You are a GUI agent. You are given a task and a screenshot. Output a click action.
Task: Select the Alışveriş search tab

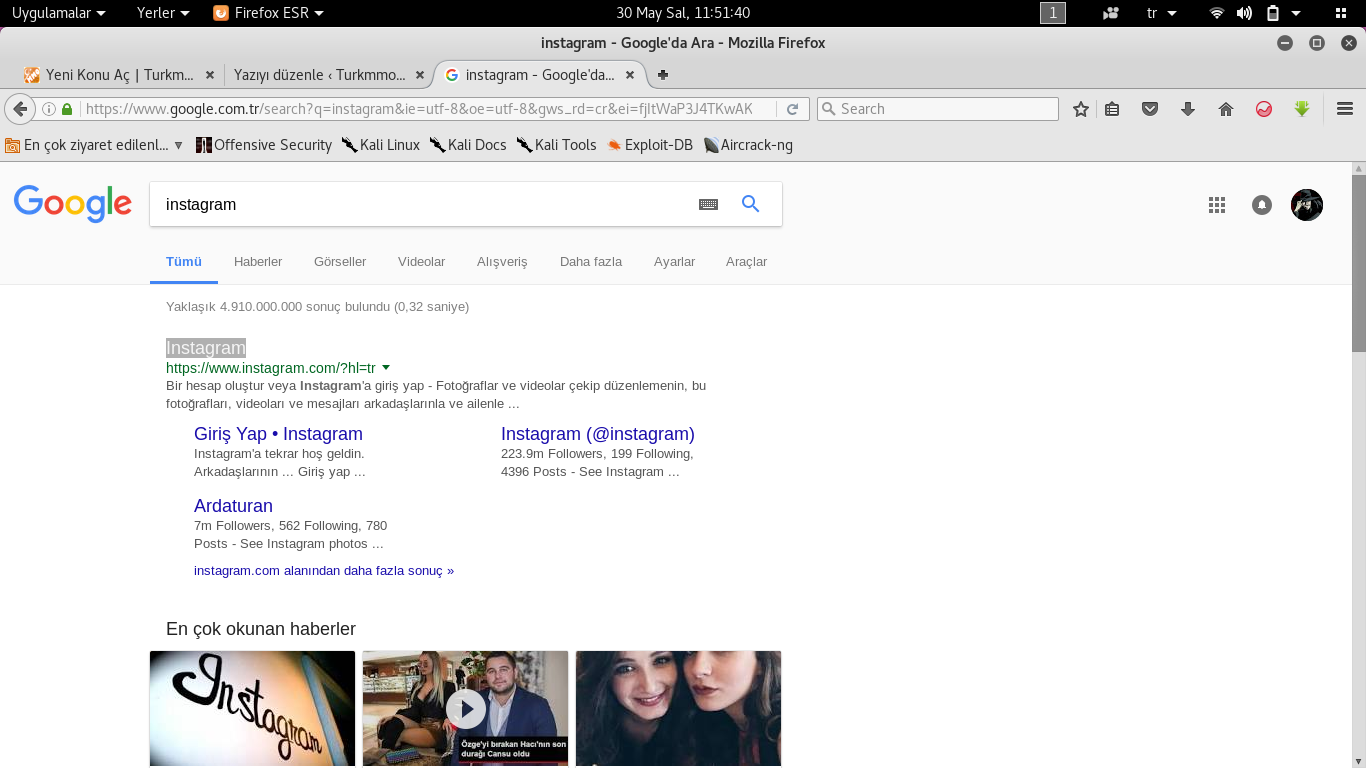[502, 262]
